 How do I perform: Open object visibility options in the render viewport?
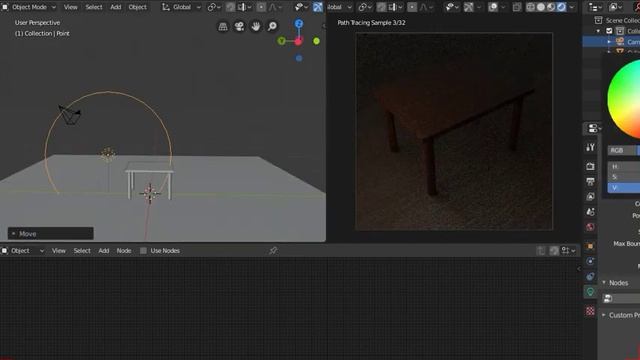[x=452, y=7]
